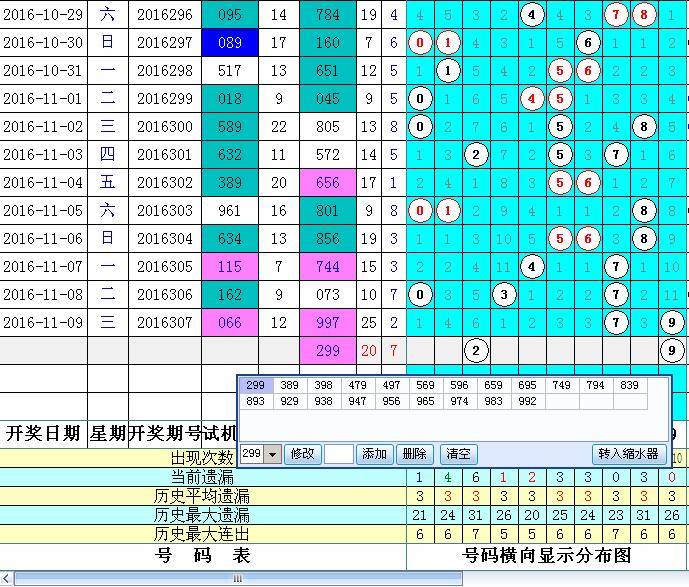Click circled 9 in the prediction row

pyautogui.click(x=671, y=351)
